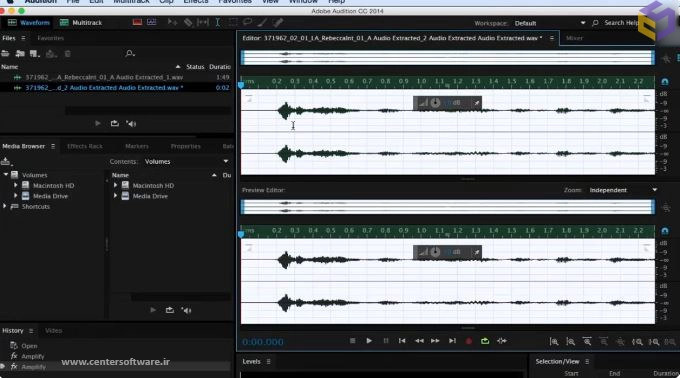The image size is (680, 378).
Task: Click the red Record button
Action: tap(468, 341)
